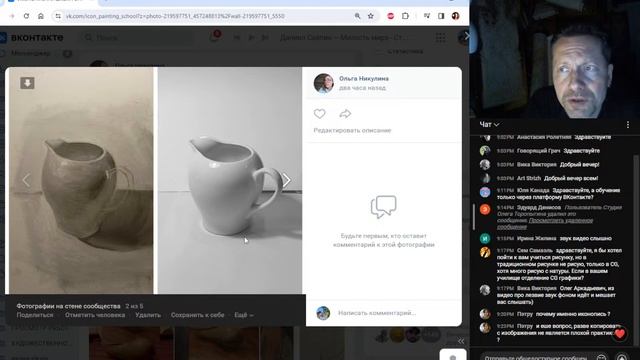Open VK notifications bell
Image resolution: width=640 pixels, height=360 pixels.
tap(214, 37)
